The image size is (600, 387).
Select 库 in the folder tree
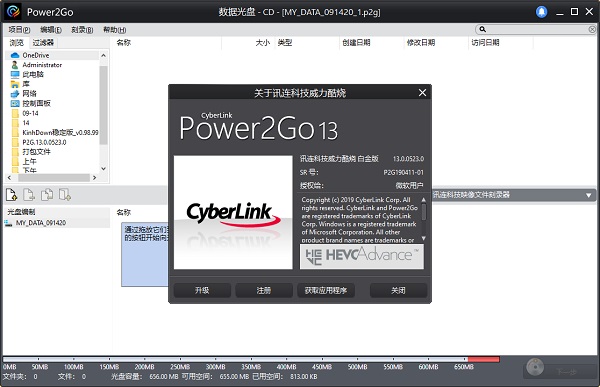click(26, 84)
